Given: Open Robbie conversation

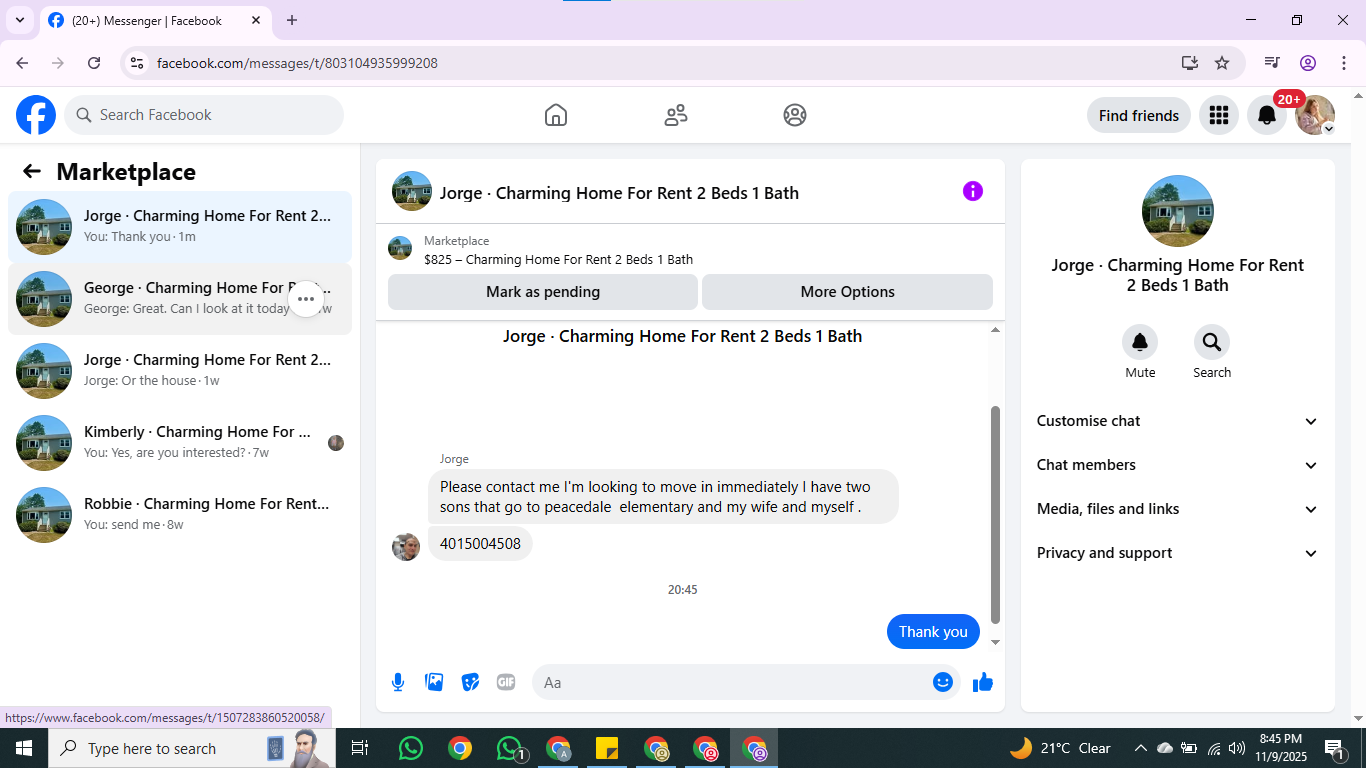Looking at the screenshot, I should (180, 515).
